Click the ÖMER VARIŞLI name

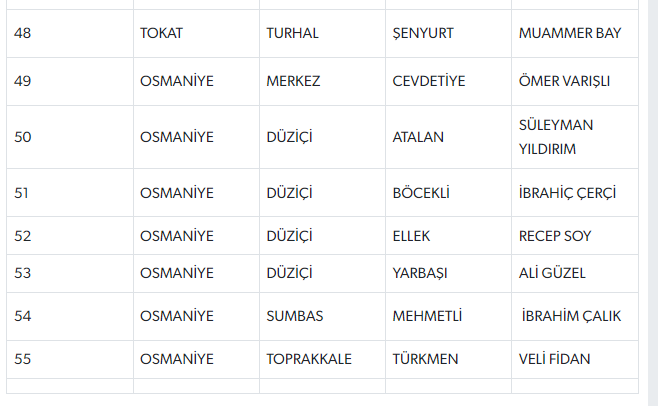(x=564, y=81)
